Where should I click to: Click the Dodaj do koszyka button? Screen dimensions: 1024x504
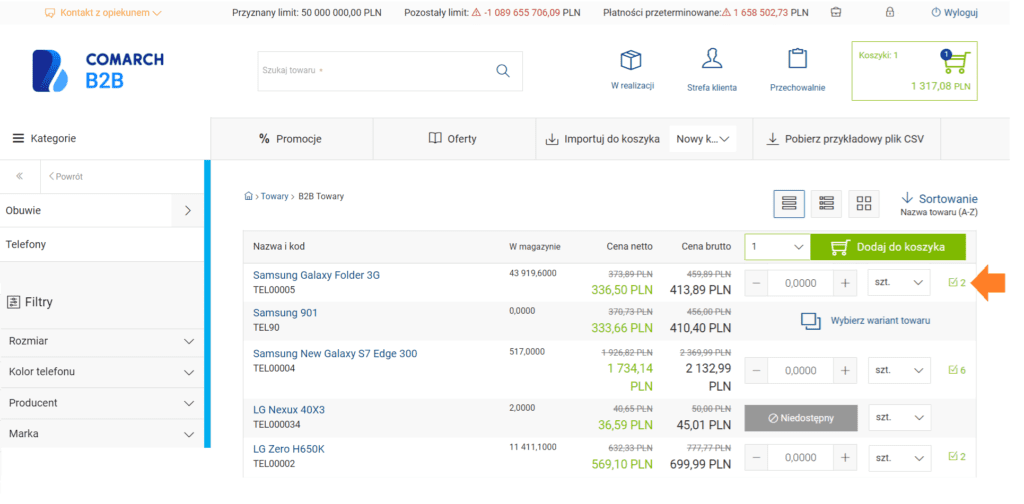click(x=888, y=247)
